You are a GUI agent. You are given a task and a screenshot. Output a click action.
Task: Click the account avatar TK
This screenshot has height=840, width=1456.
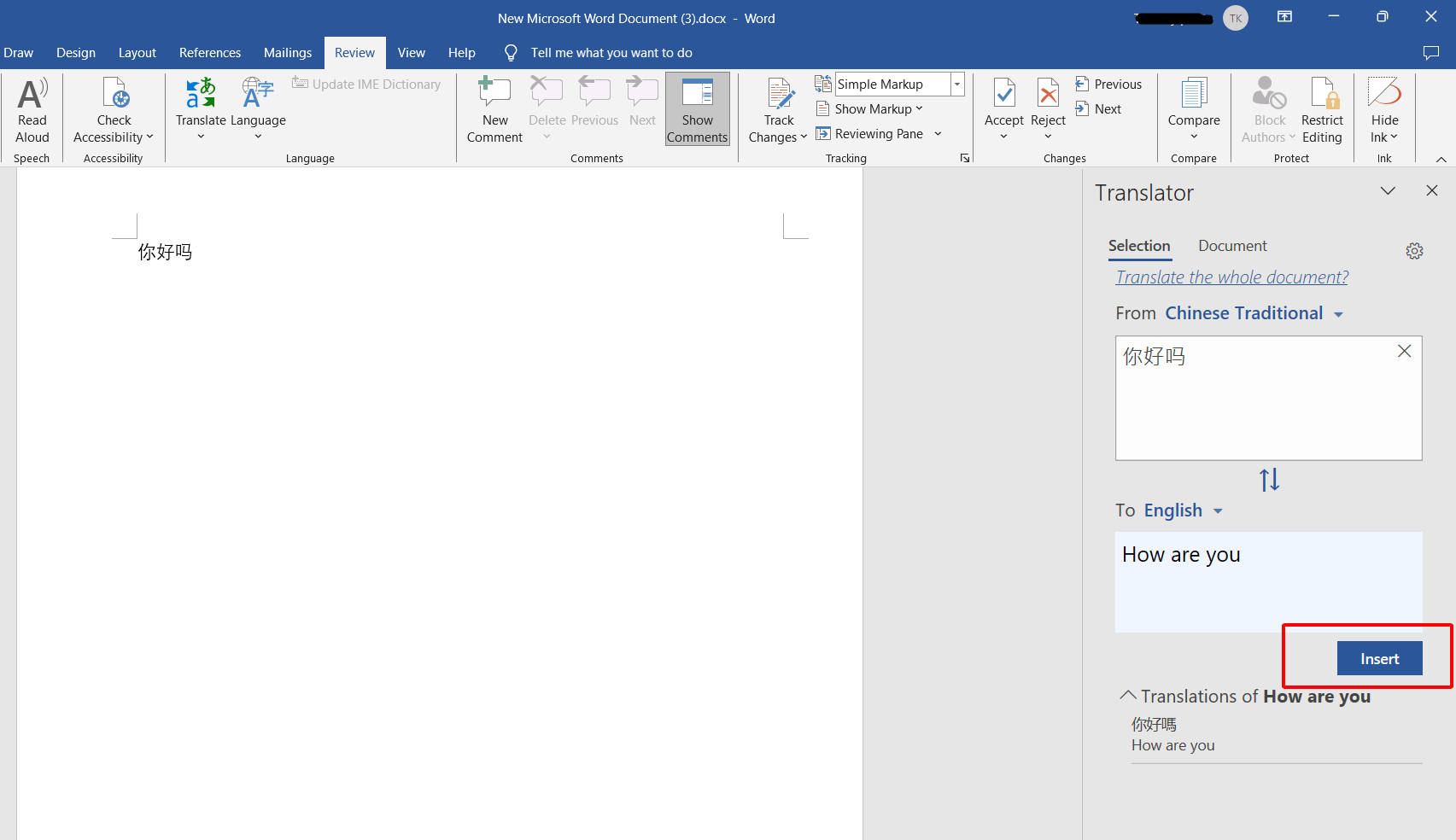point(1236,18)
